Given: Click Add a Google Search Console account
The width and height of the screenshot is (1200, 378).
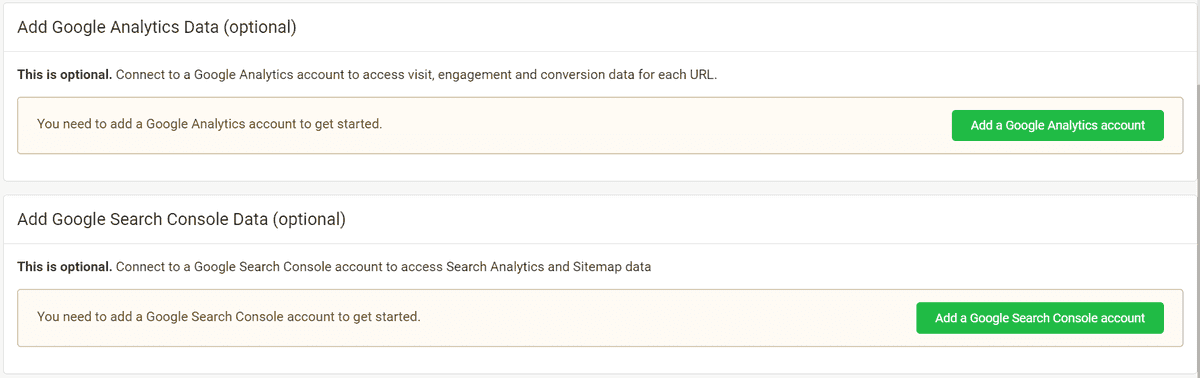Looking at the screenshot, I should tap(1040, 318).
